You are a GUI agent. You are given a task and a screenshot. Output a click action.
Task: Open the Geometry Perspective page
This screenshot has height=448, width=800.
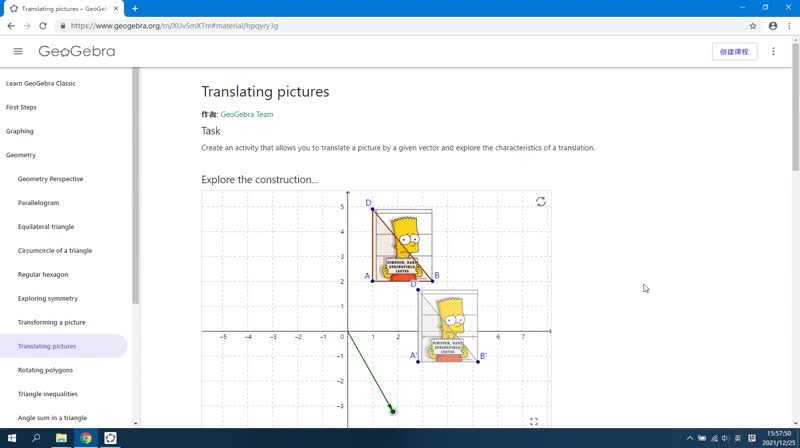[x=51, y=179]
